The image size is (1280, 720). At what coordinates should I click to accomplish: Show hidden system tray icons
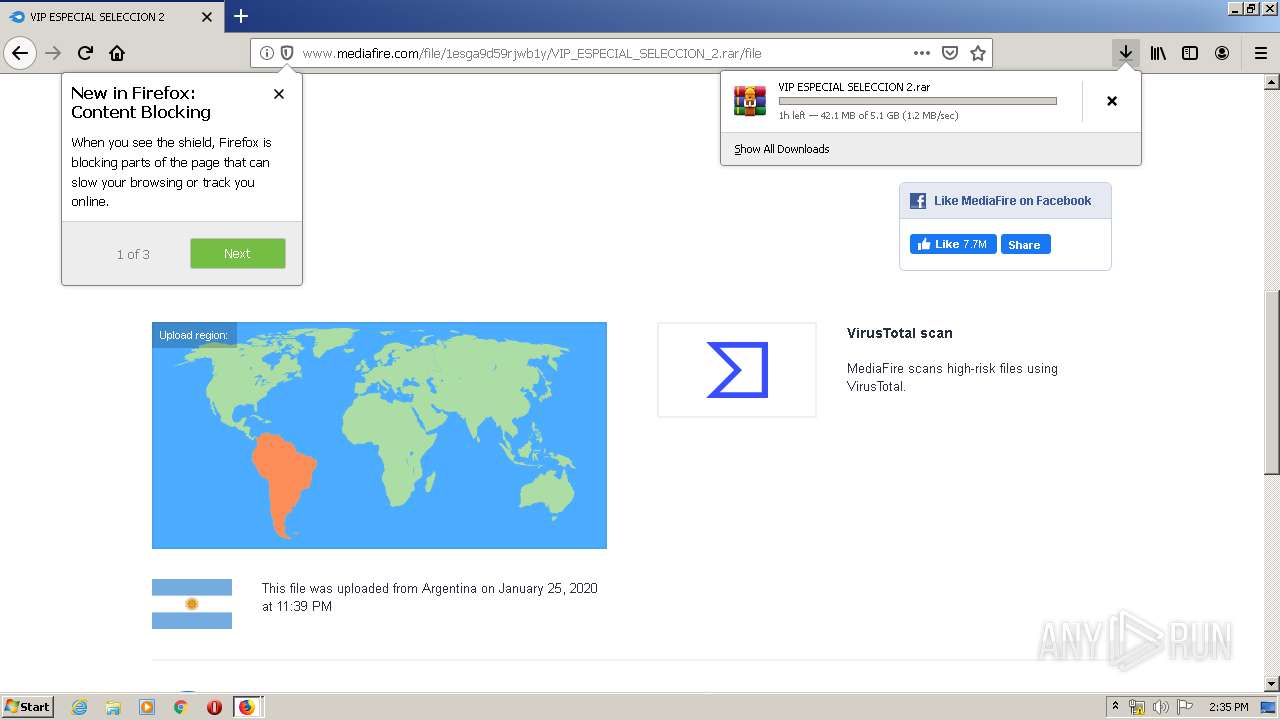click(x=1115, y=706)
